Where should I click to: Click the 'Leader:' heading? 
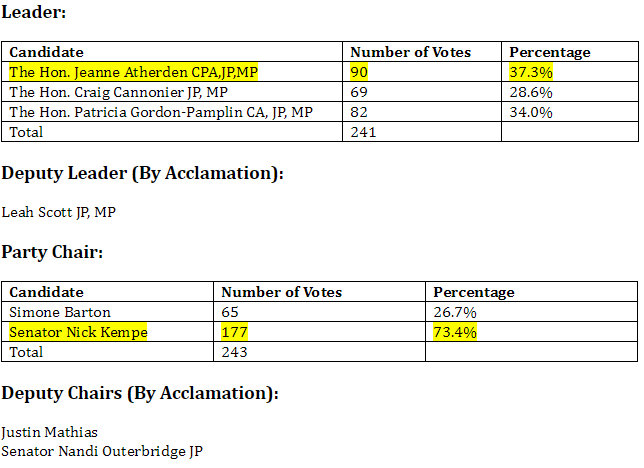click(x=35, y=13)
